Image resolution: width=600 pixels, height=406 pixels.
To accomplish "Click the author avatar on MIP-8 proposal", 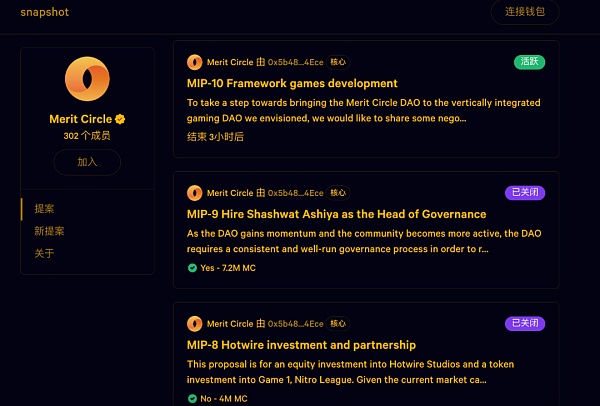I will [x=194, y=324].
